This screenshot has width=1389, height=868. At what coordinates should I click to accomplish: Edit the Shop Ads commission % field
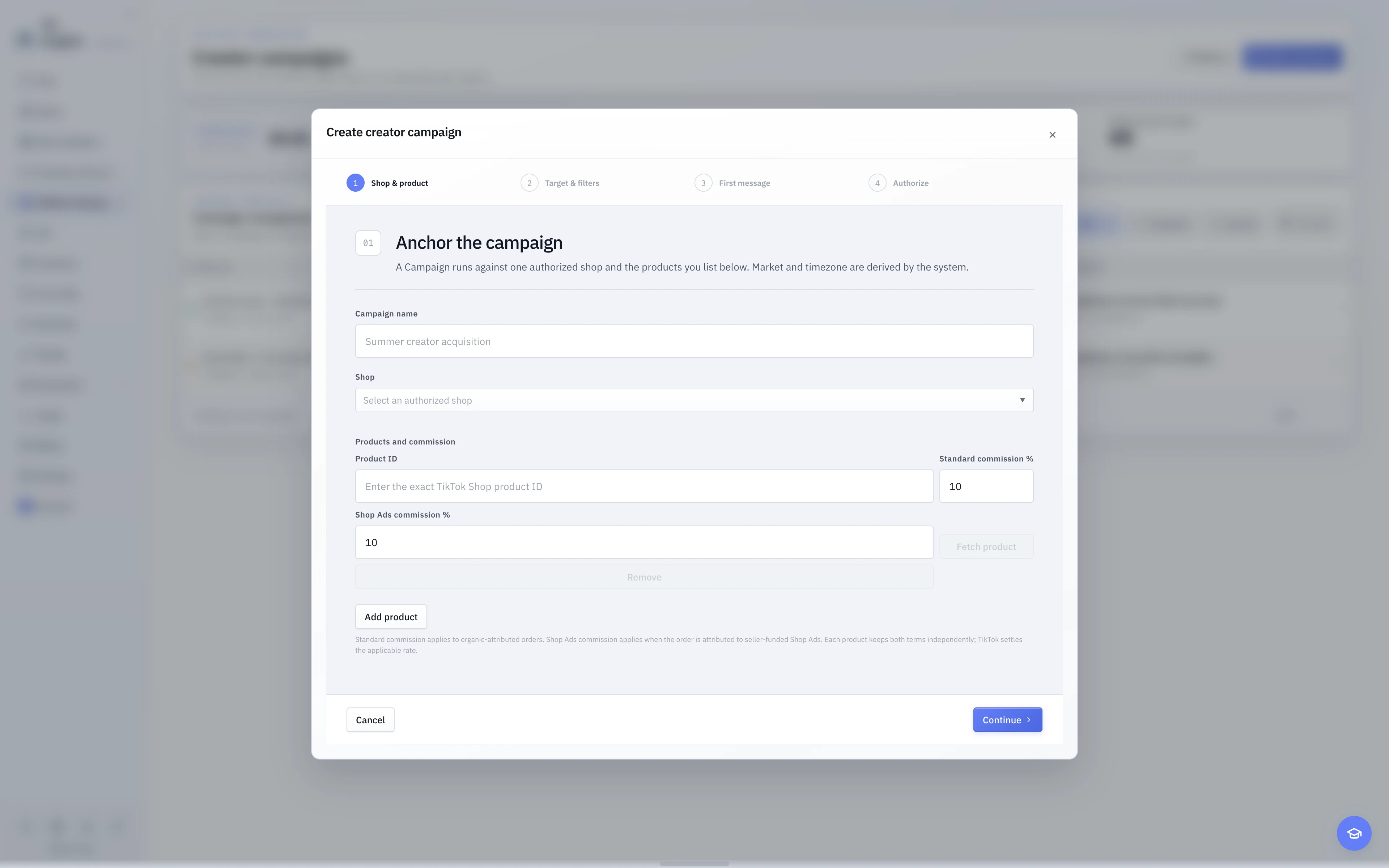point(644,542)
